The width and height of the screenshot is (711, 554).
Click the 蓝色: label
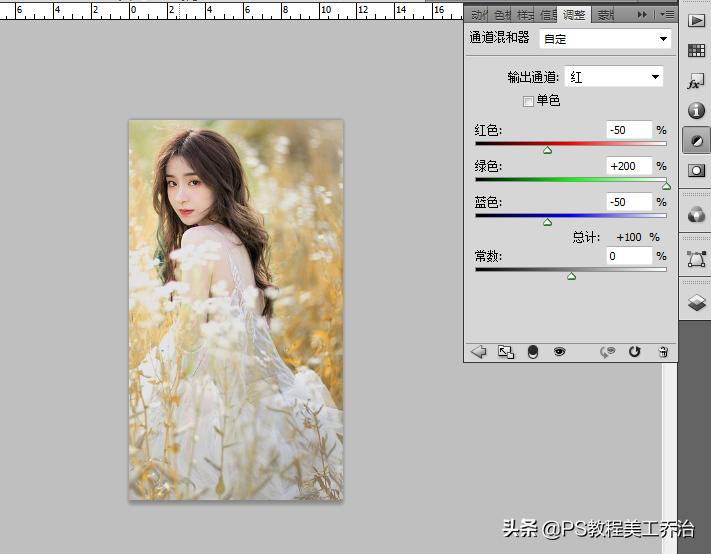(488, 202)
